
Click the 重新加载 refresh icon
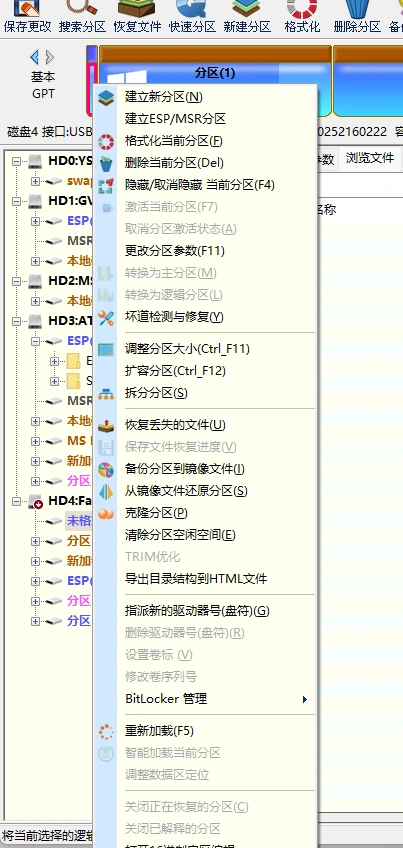click(106, 732)
